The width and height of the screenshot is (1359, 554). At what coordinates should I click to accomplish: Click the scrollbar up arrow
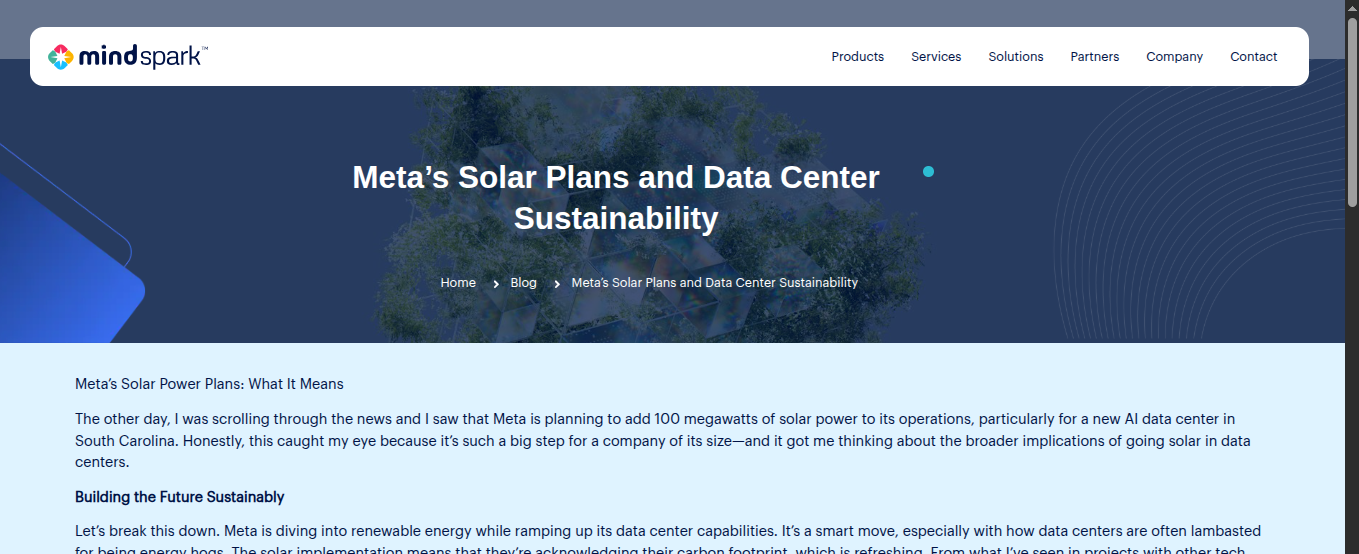[1352, 7]
